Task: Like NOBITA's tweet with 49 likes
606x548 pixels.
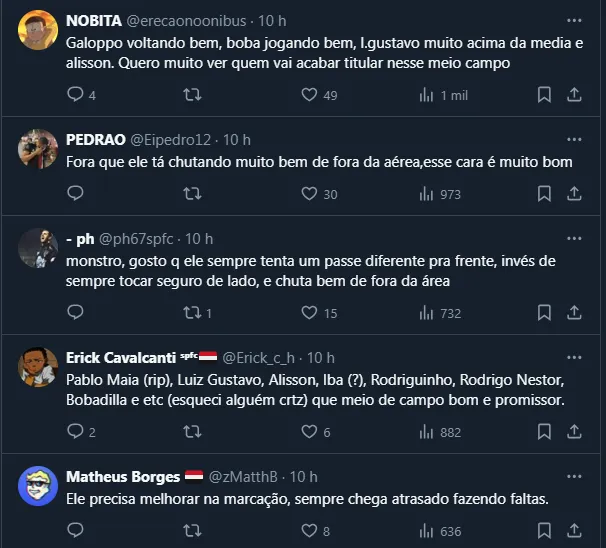Action: pyautogui.click(x=310, y=95)
